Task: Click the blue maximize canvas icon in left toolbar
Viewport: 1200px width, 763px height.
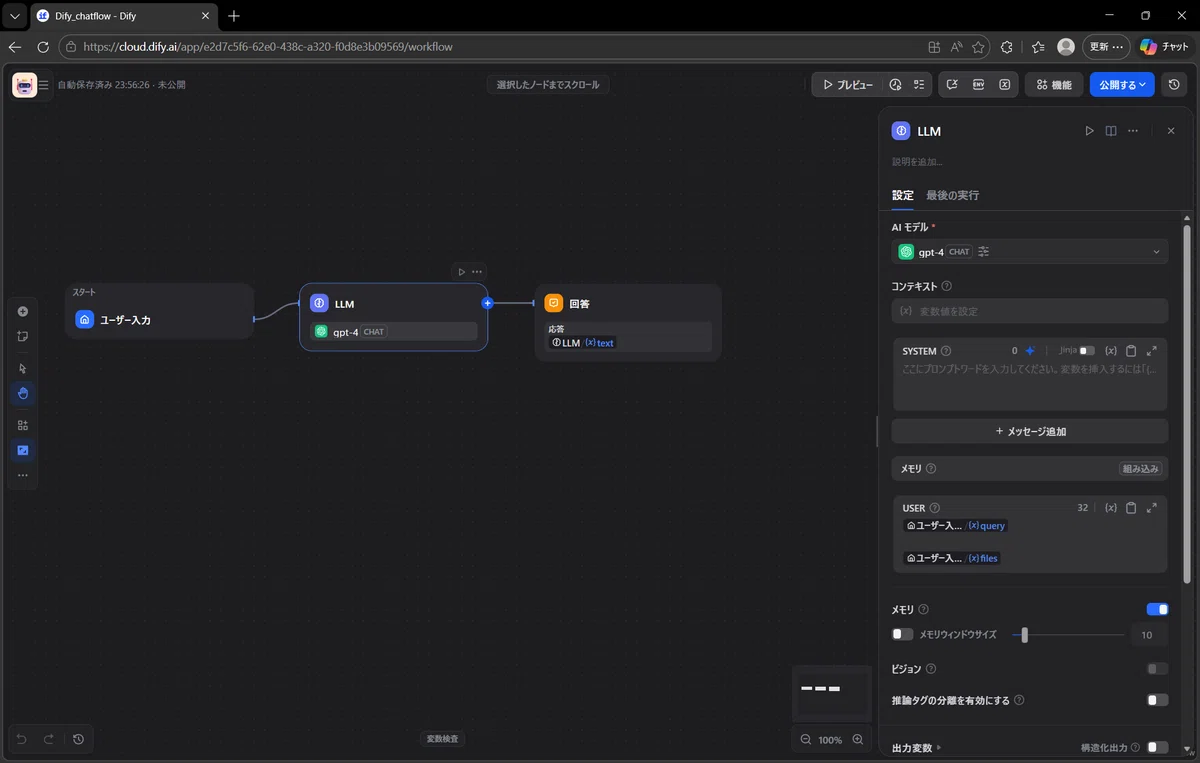Action: 23,450
